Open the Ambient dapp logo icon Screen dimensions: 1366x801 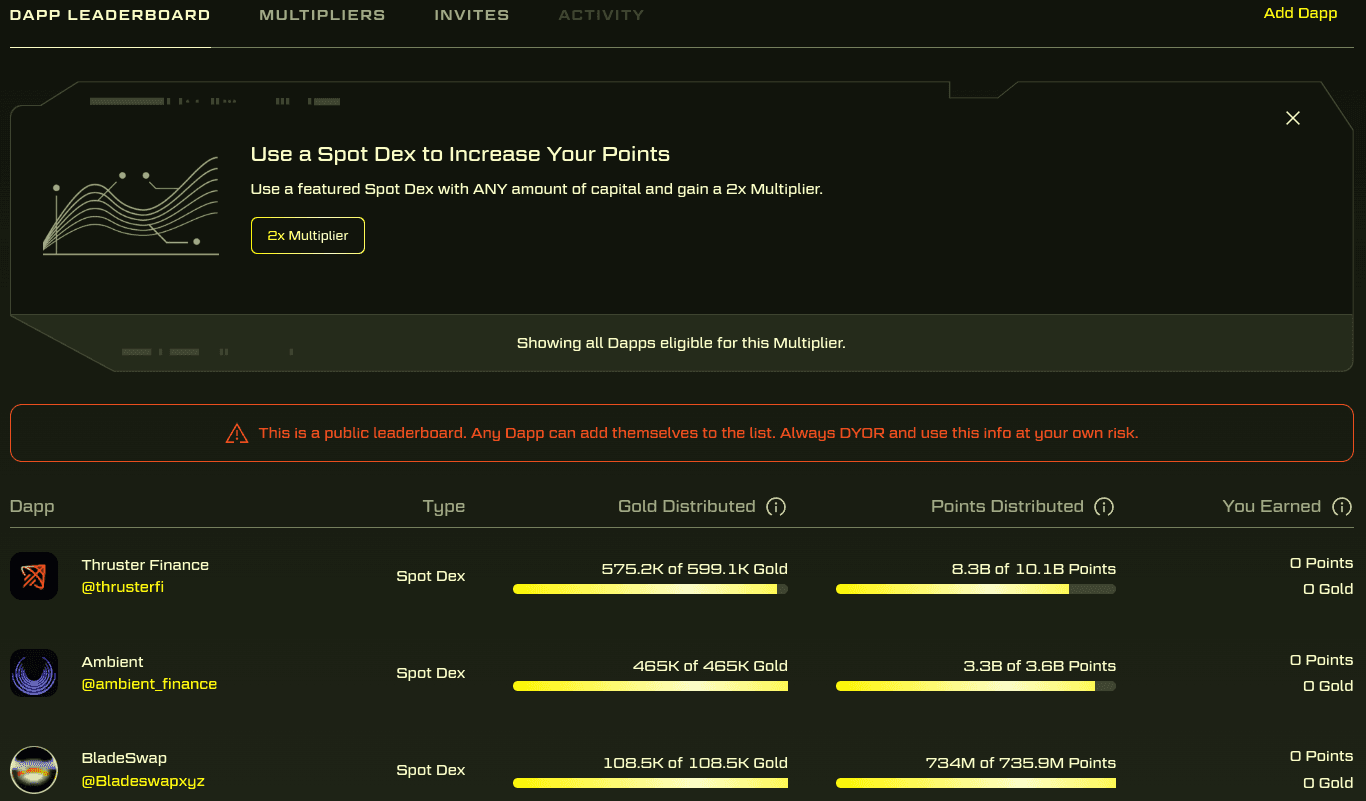[x=34, y=673]
